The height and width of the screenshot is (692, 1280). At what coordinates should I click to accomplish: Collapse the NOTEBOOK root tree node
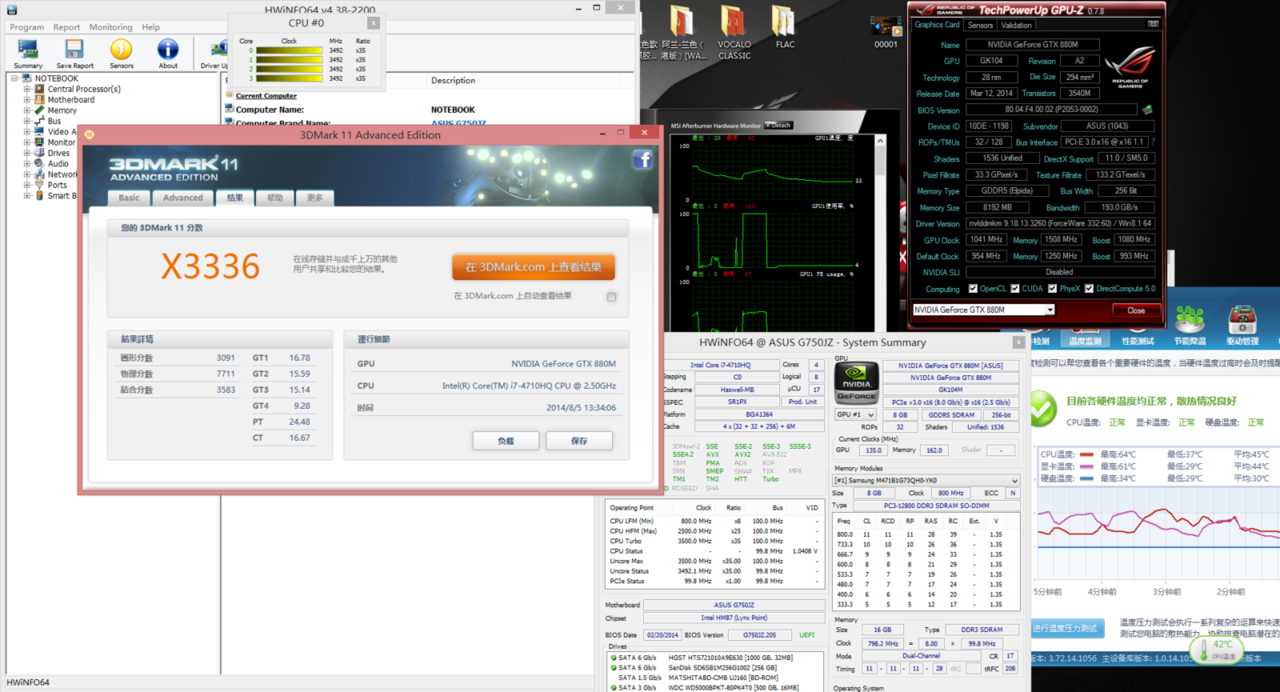click(16, 78)
